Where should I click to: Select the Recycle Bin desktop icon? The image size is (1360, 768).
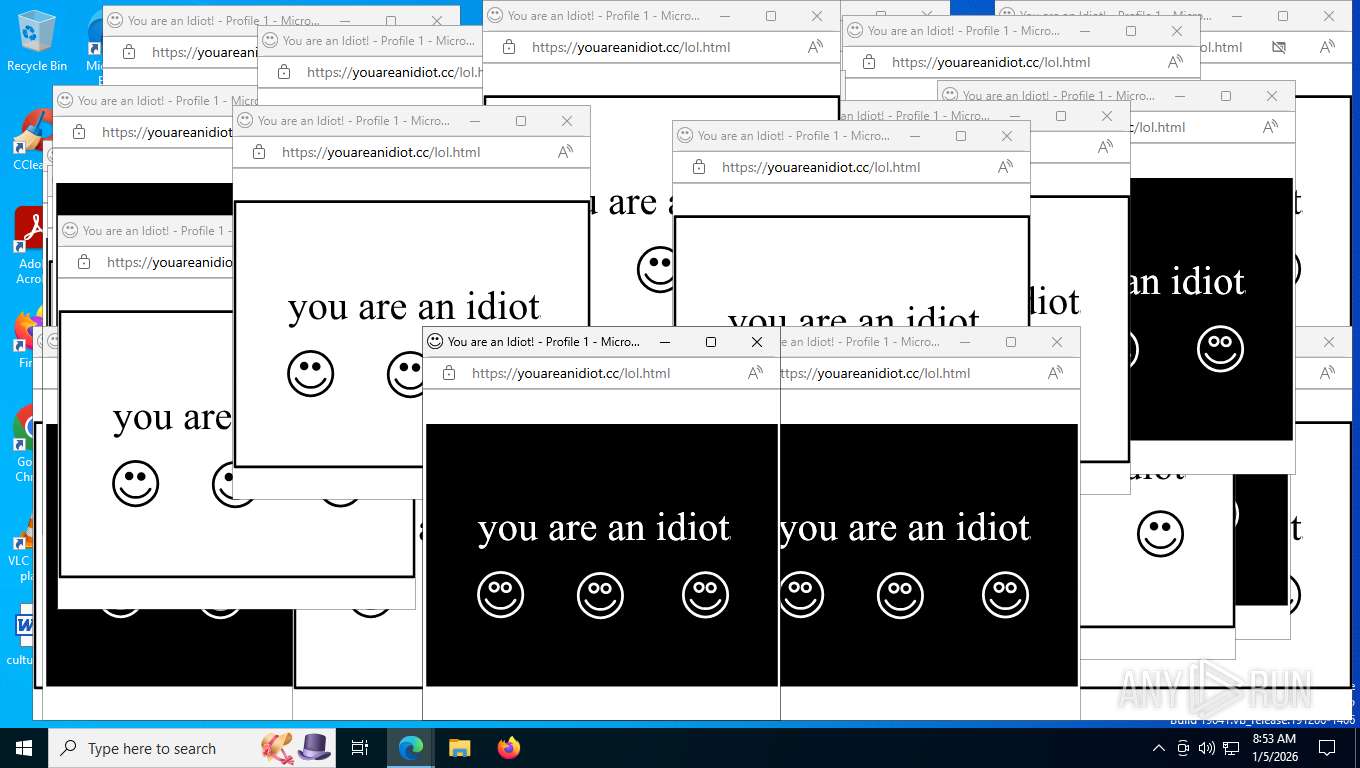(x=37, y=41)
